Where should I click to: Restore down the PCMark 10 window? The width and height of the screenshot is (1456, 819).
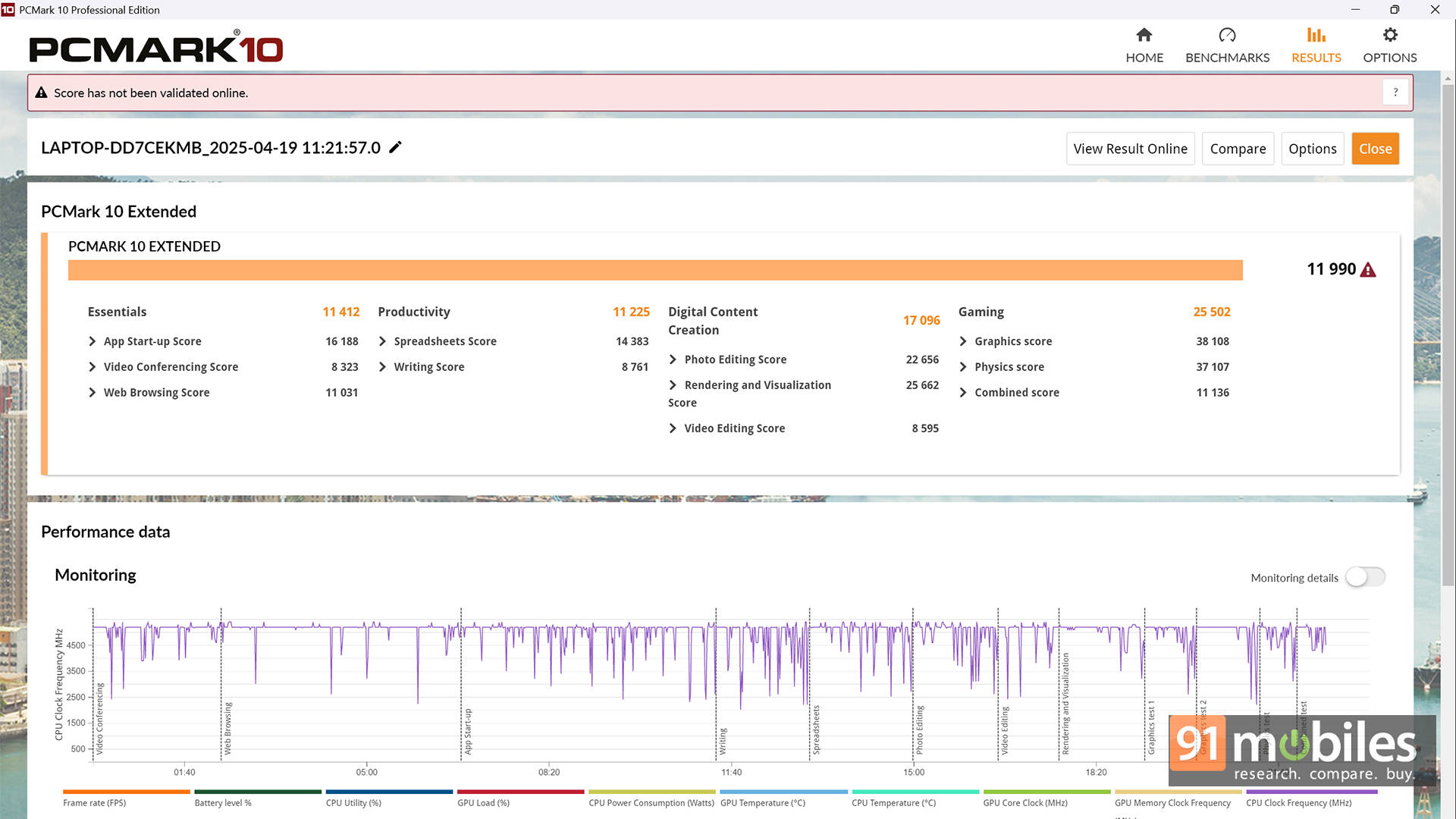(x=1395, y=10)
